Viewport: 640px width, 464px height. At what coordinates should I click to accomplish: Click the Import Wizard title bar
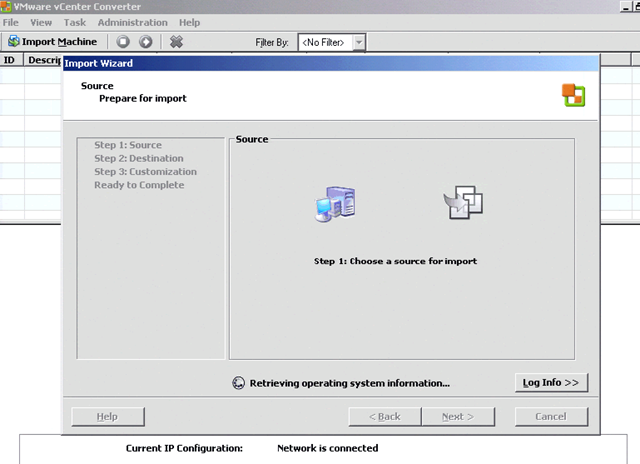coord(331,63)
